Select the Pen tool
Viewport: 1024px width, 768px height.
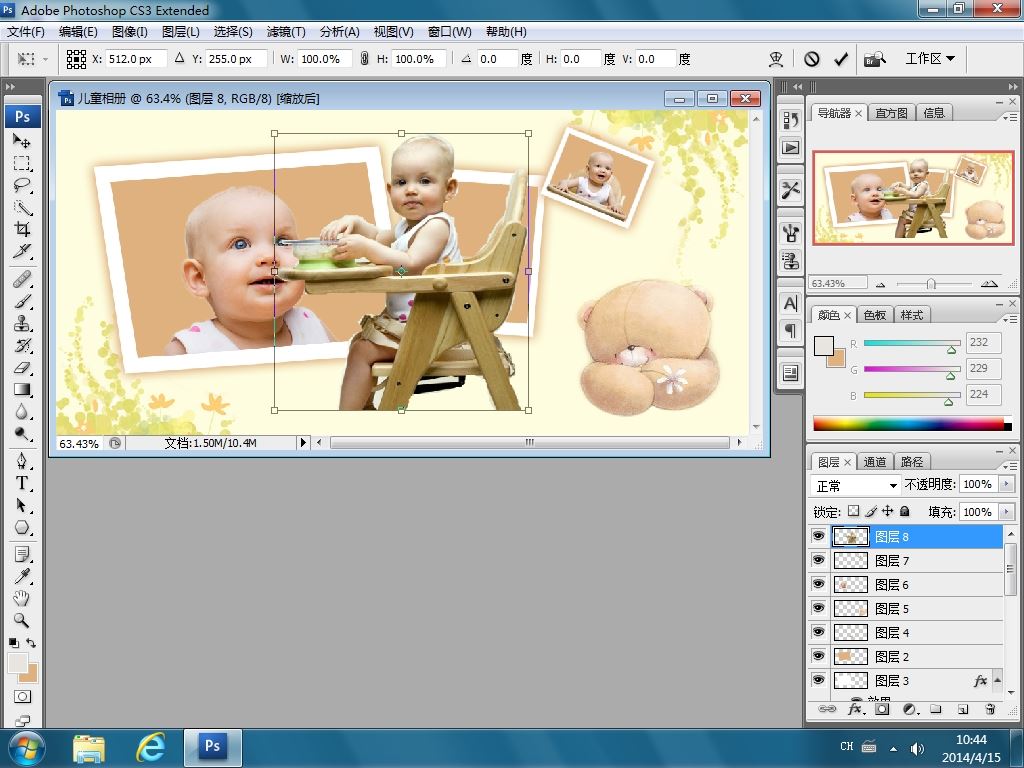[22, 461]
